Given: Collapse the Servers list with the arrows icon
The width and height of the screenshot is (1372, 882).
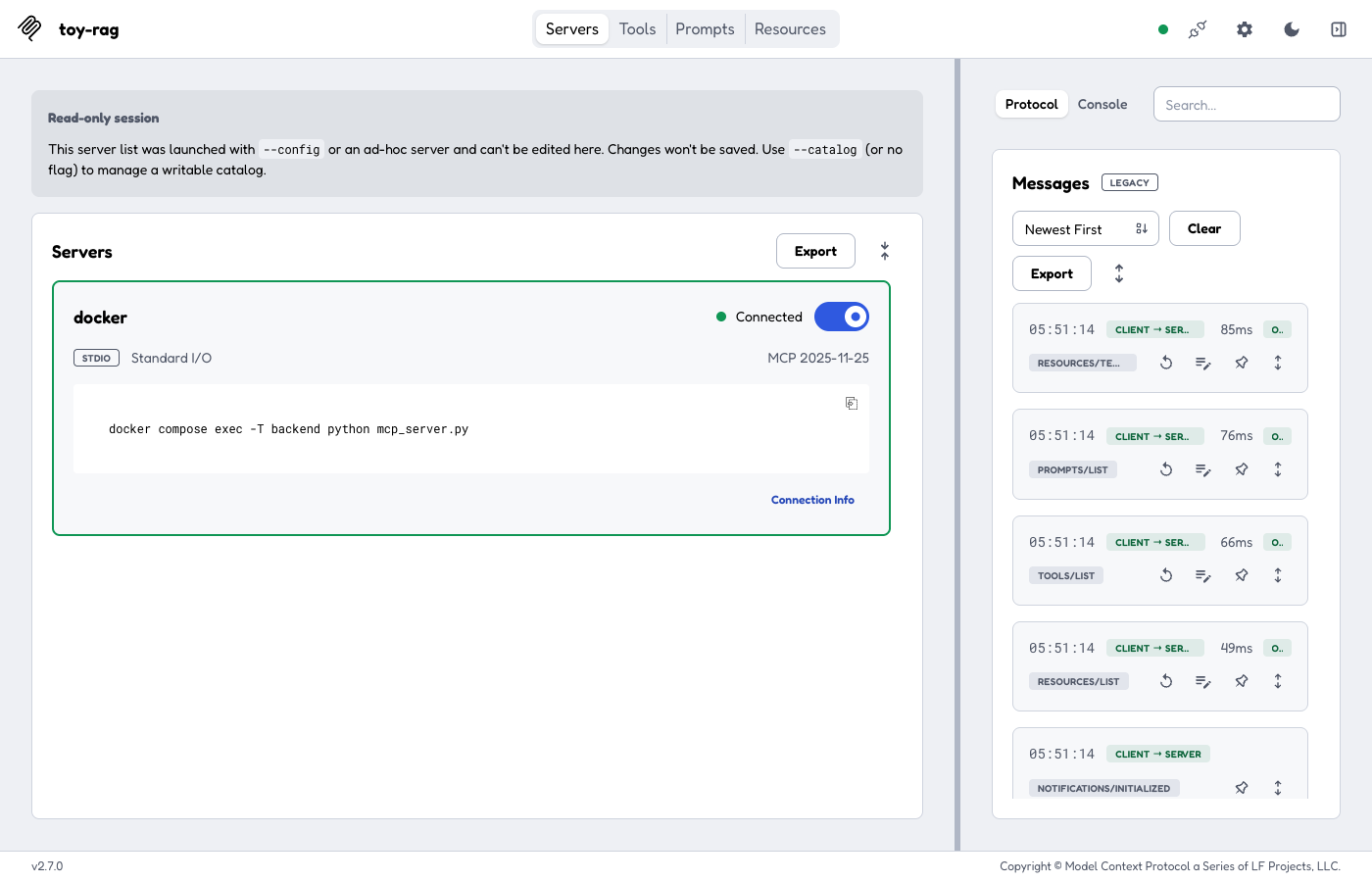Looking at the screenshot, I should click(885, 251).
